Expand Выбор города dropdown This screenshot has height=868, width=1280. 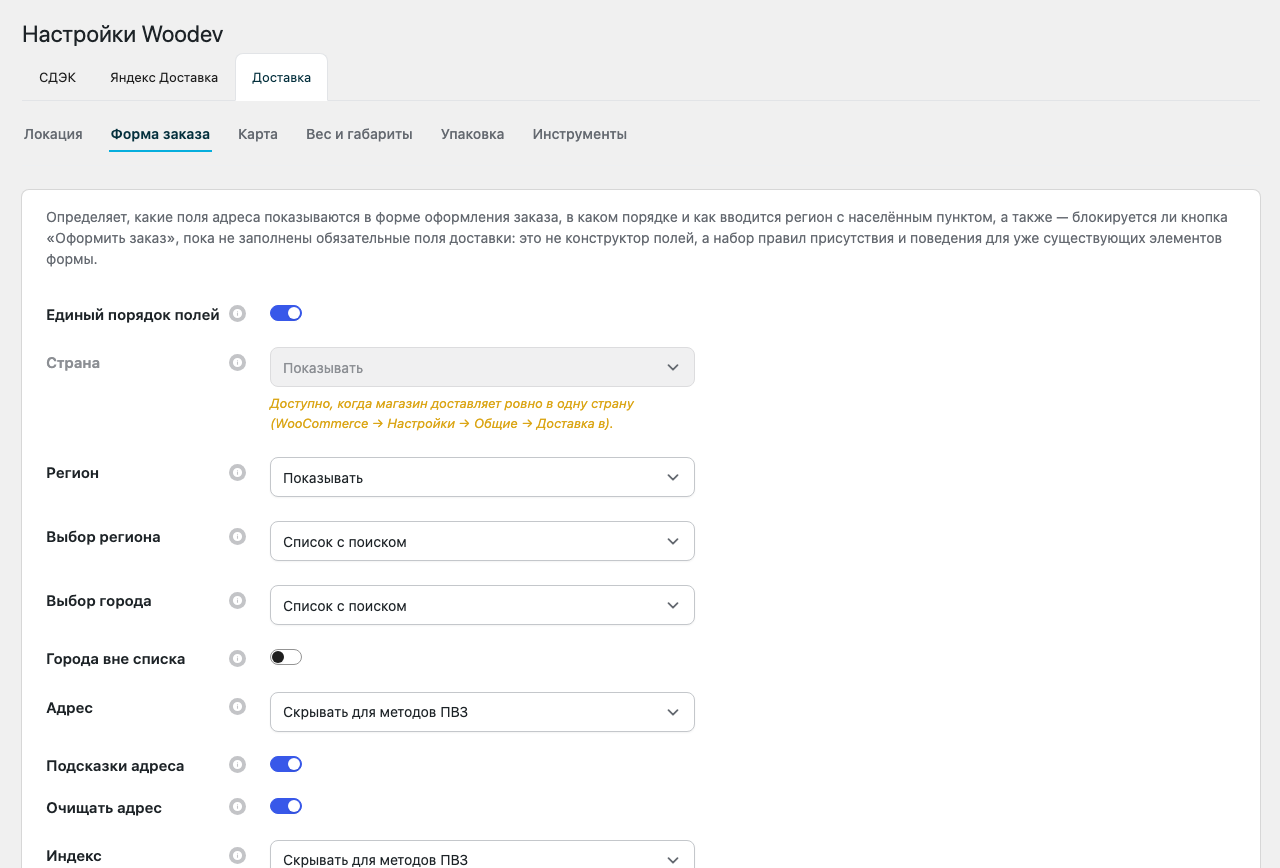pyautogui.click(x=482, y=605)
